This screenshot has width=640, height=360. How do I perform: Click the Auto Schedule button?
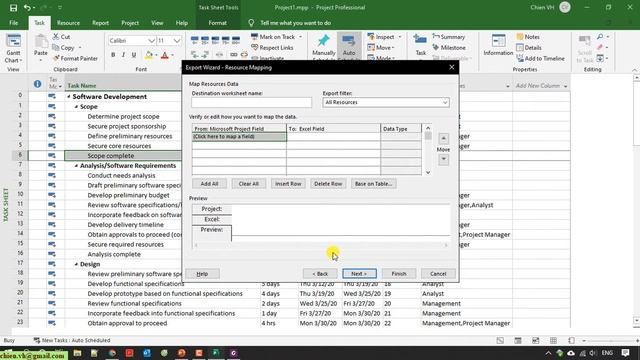(349, 47)
